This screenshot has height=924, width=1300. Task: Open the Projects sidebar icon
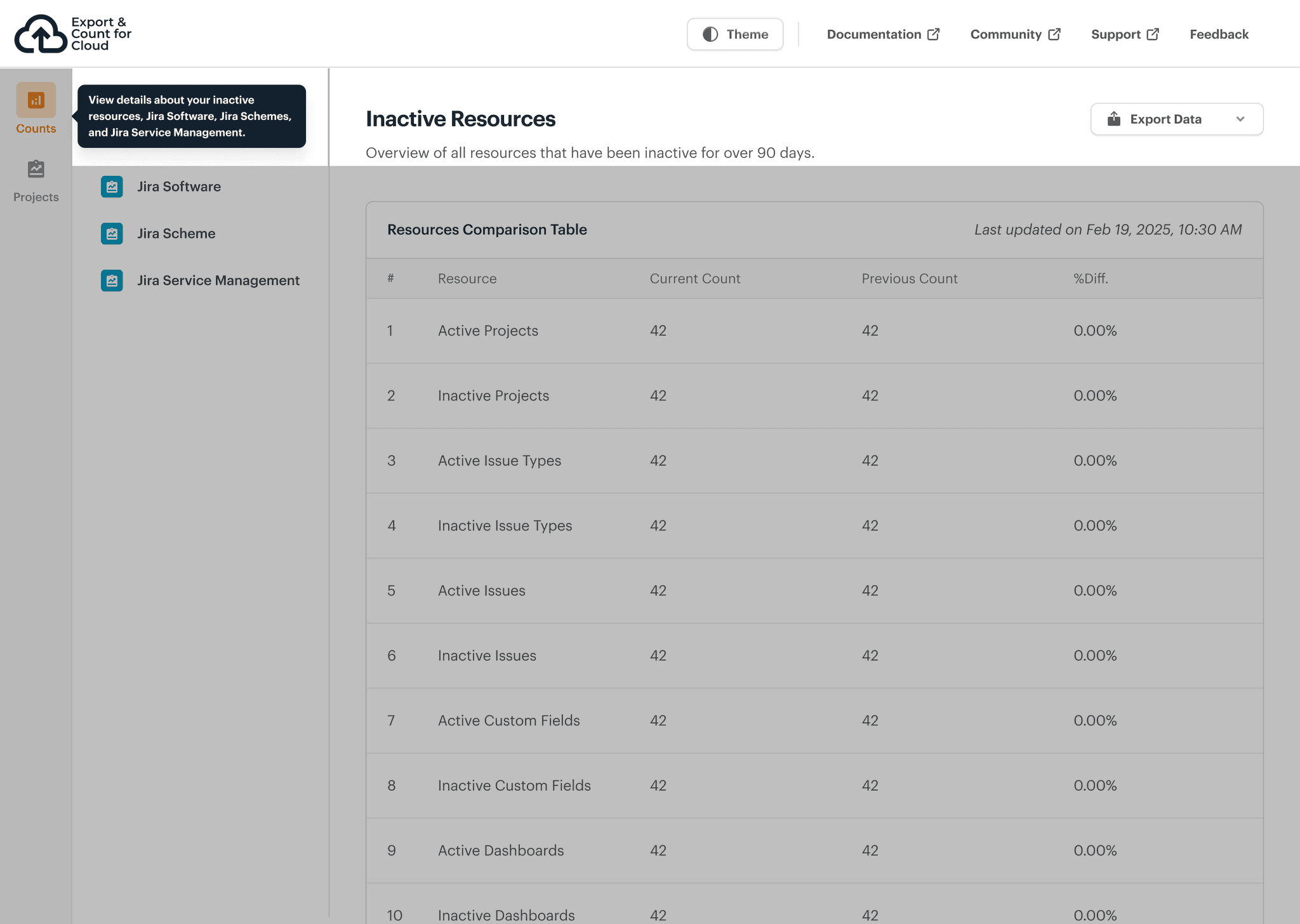pyautogui.click(x=36, y=169)
